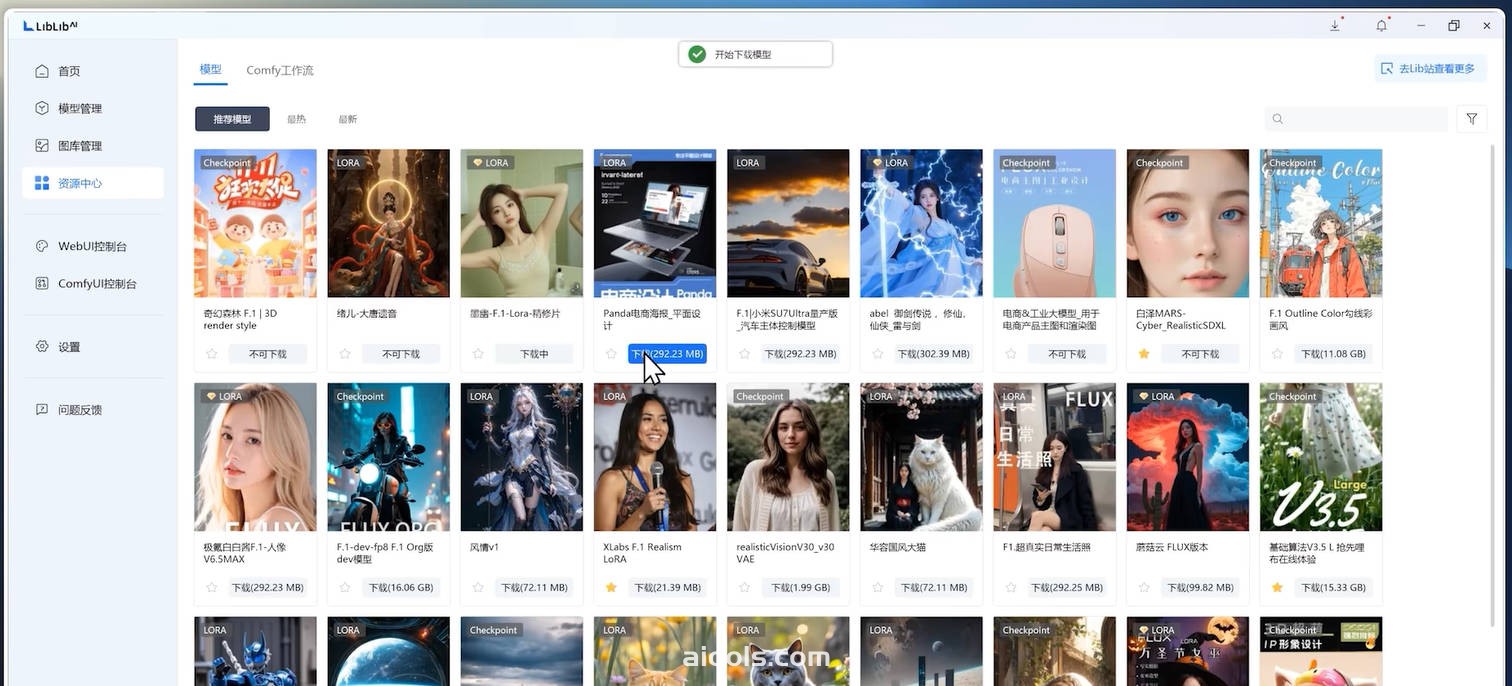The width and height of the screenshot is (1512, 686).
Task: Click the 下载(99.82 MB) button
Action: point(1200,588)
